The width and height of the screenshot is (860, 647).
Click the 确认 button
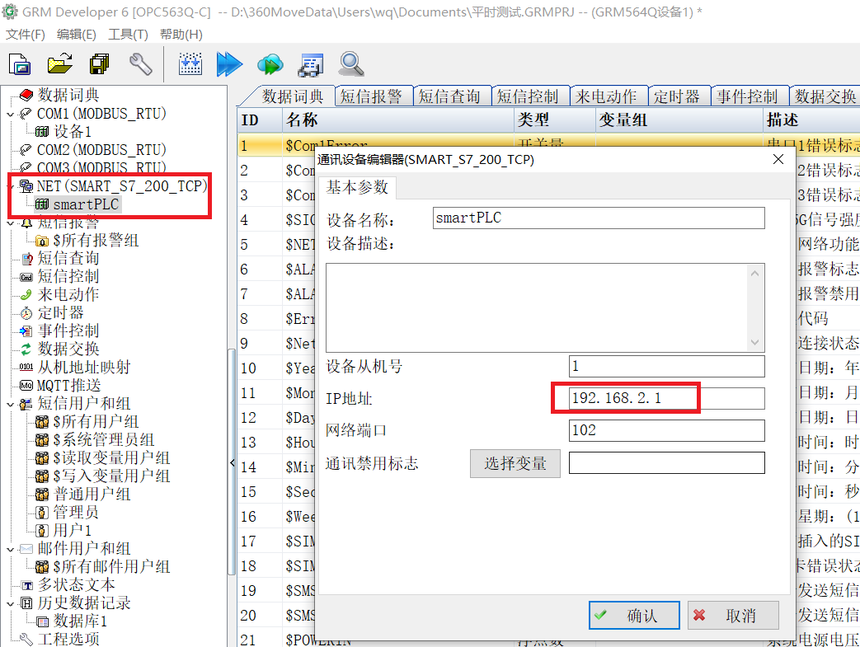634,615
